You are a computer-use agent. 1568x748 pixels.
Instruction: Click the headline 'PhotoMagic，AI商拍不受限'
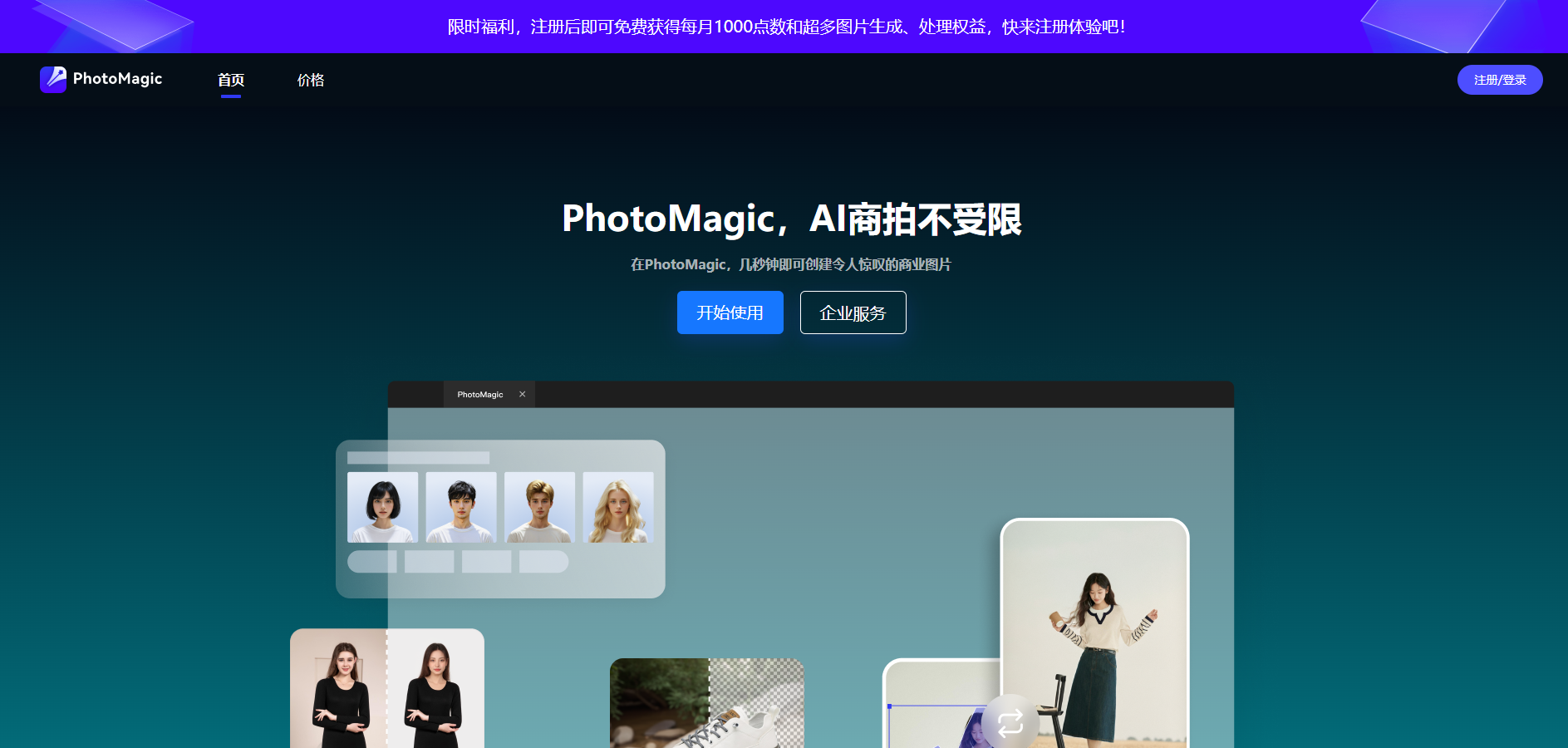pos(792,219)
